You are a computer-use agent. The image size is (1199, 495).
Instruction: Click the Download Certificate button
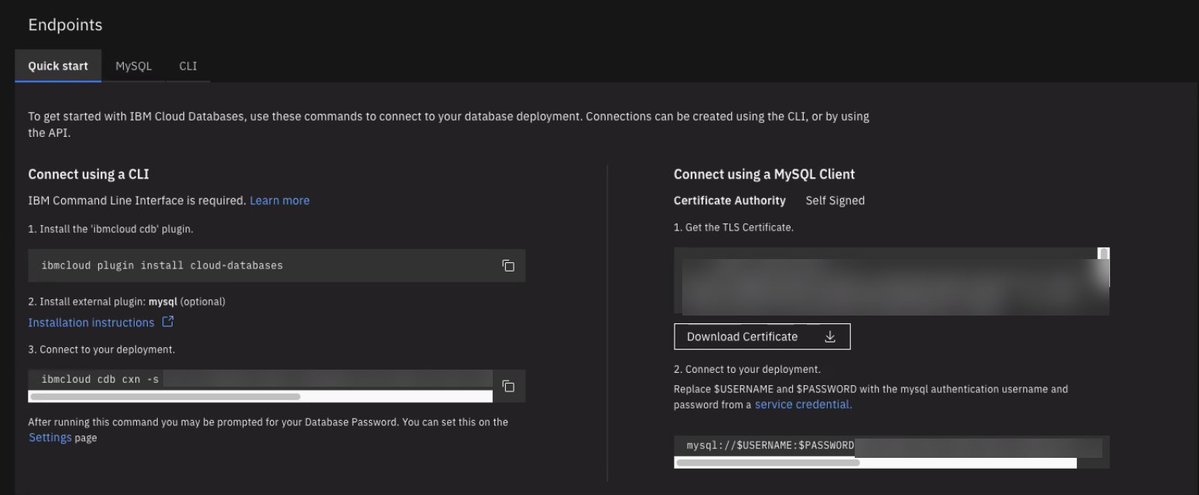[762, 337]
